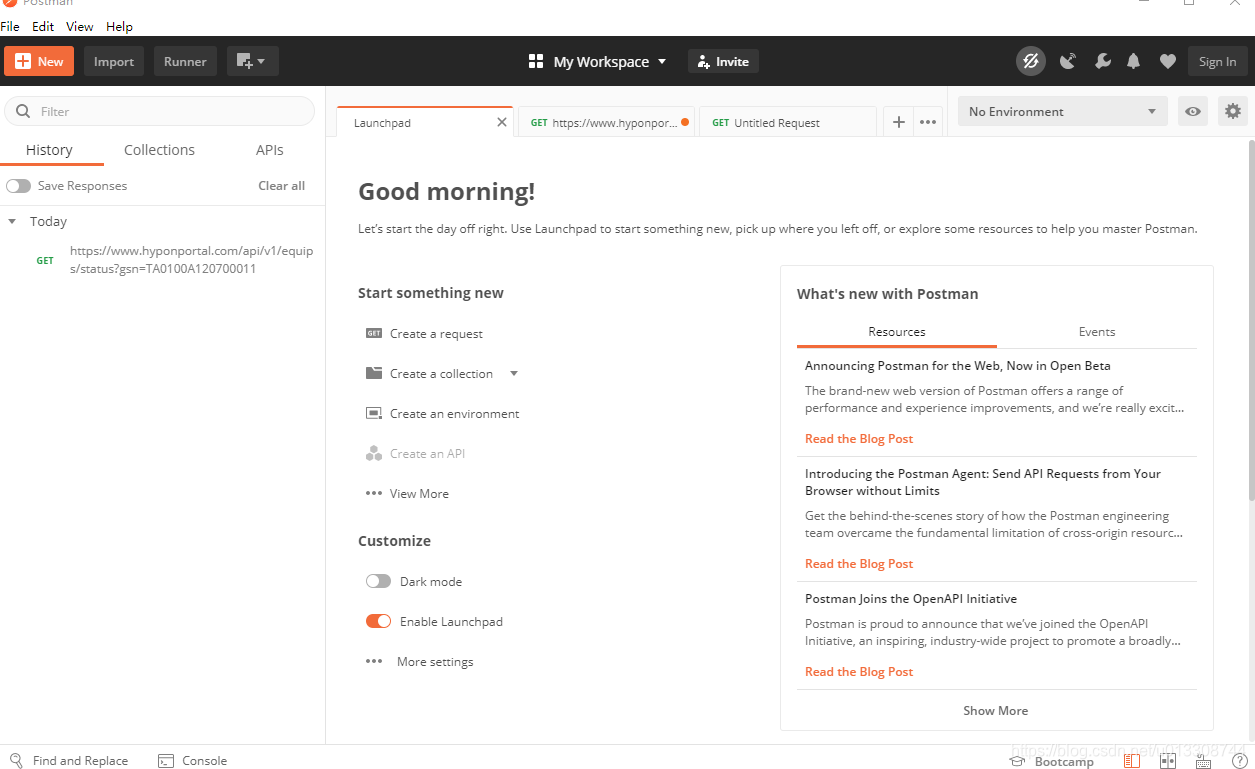Read the Postman for the Web blog post
This screenshot has height=769, width=1255.
[x=859, y=439]
